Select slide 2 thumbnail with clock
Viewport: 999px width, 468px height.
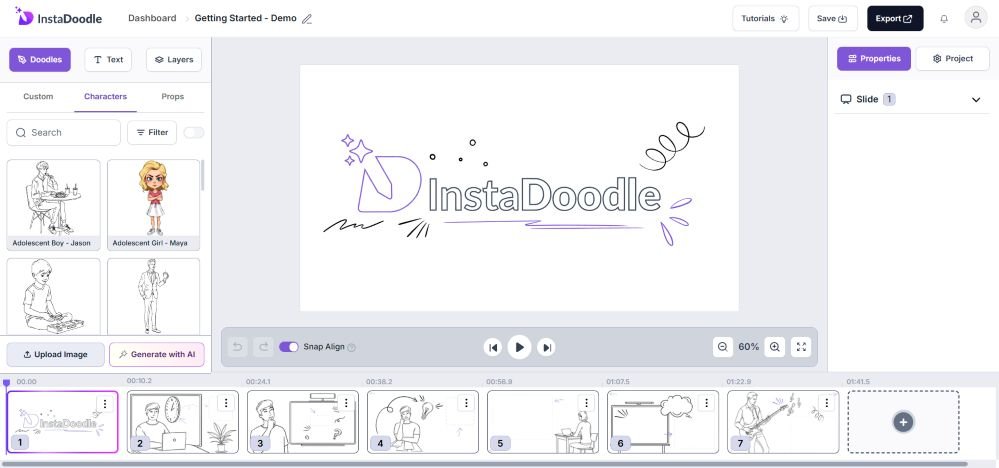[x=183, y=422]
